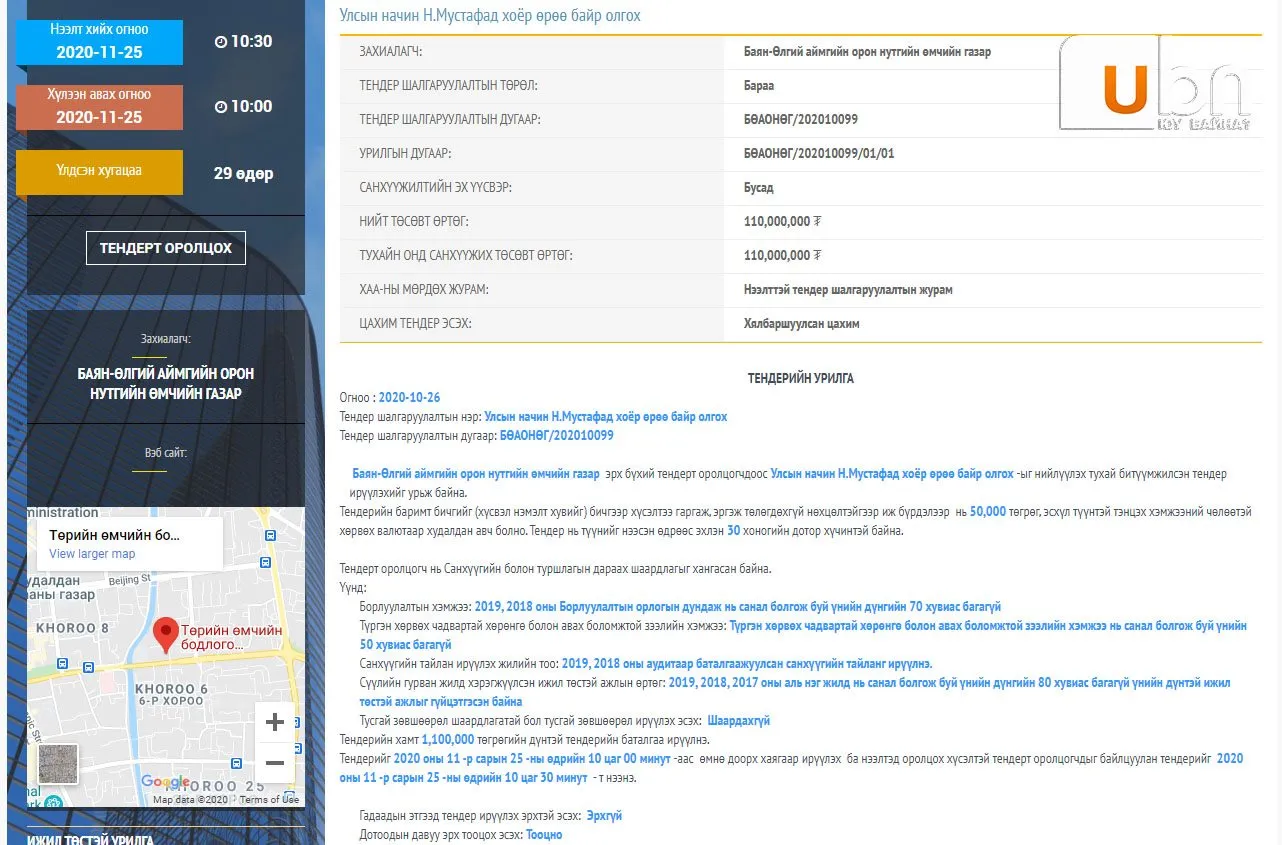Open the View larger map link
1282x845 pixels.
(x=92, y=554)
